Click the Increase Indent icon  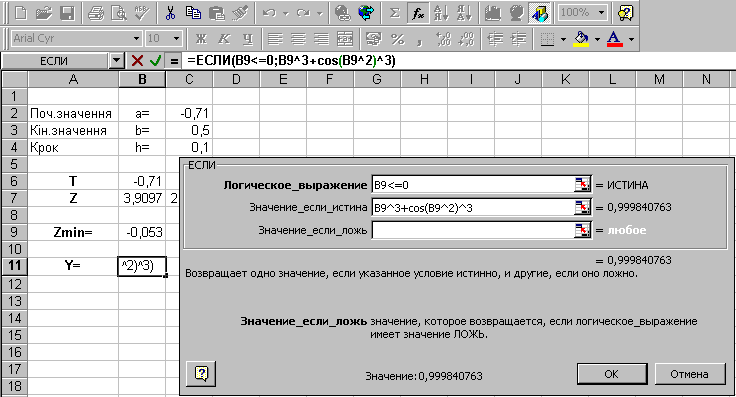[x=518, y=39]
